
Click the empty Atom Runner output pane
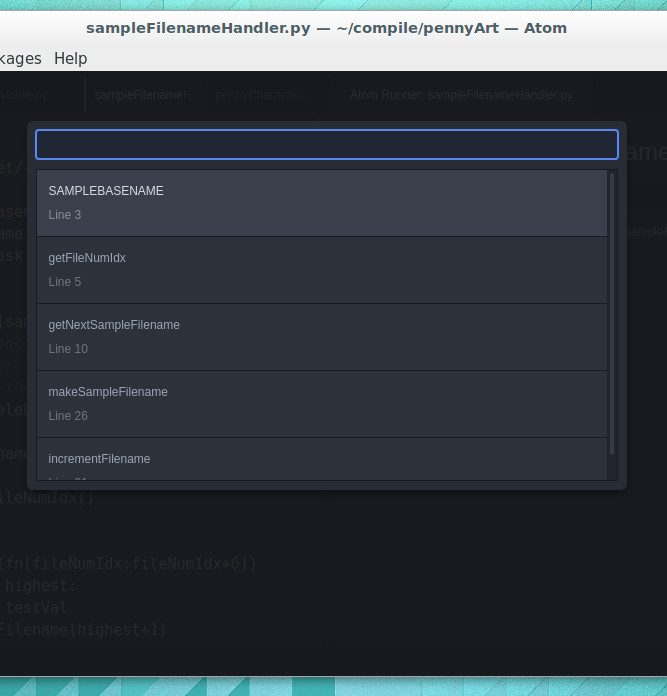[x=500, y=580]
